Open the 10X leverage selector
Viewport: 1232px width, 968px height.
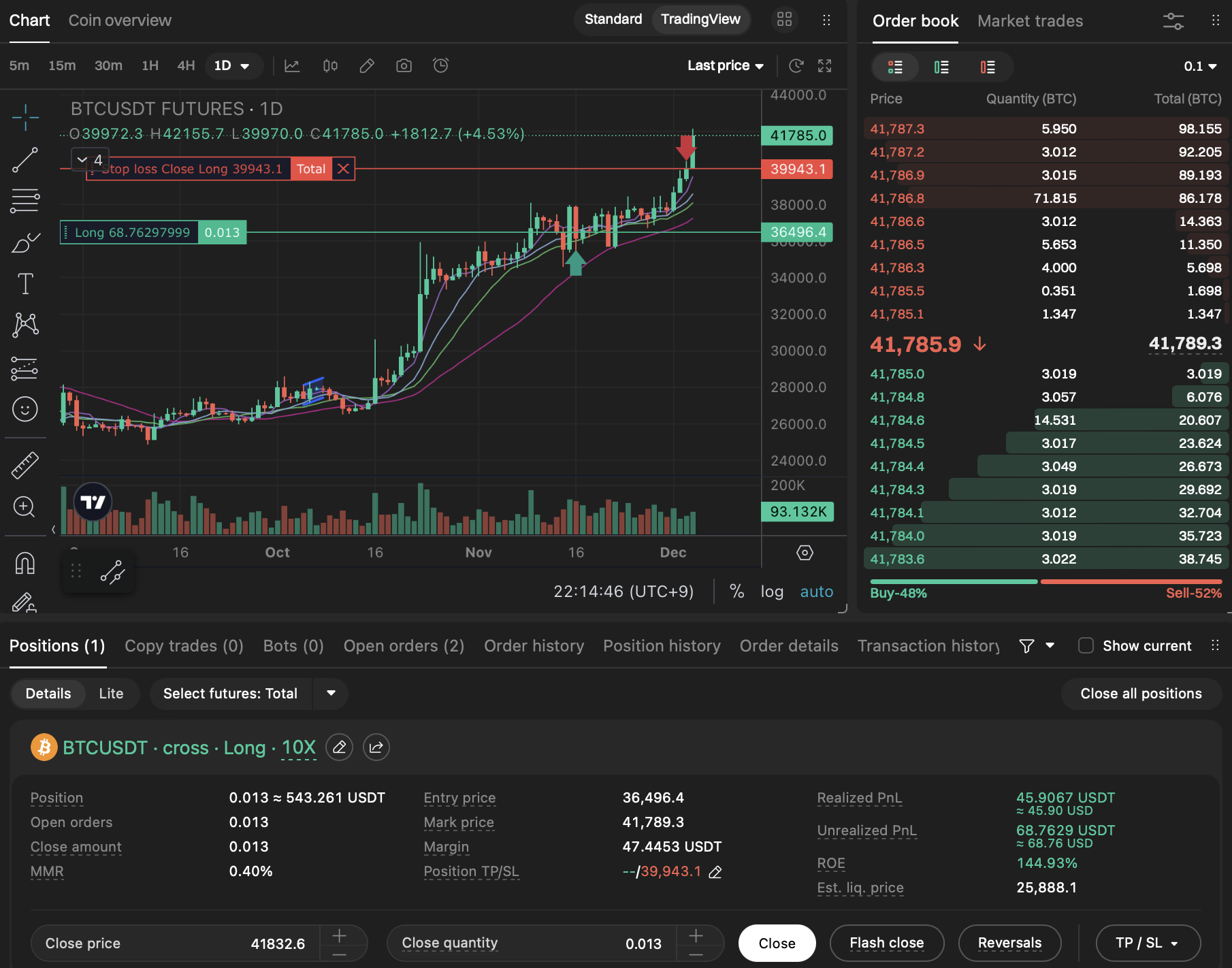(x=299, y=747)
